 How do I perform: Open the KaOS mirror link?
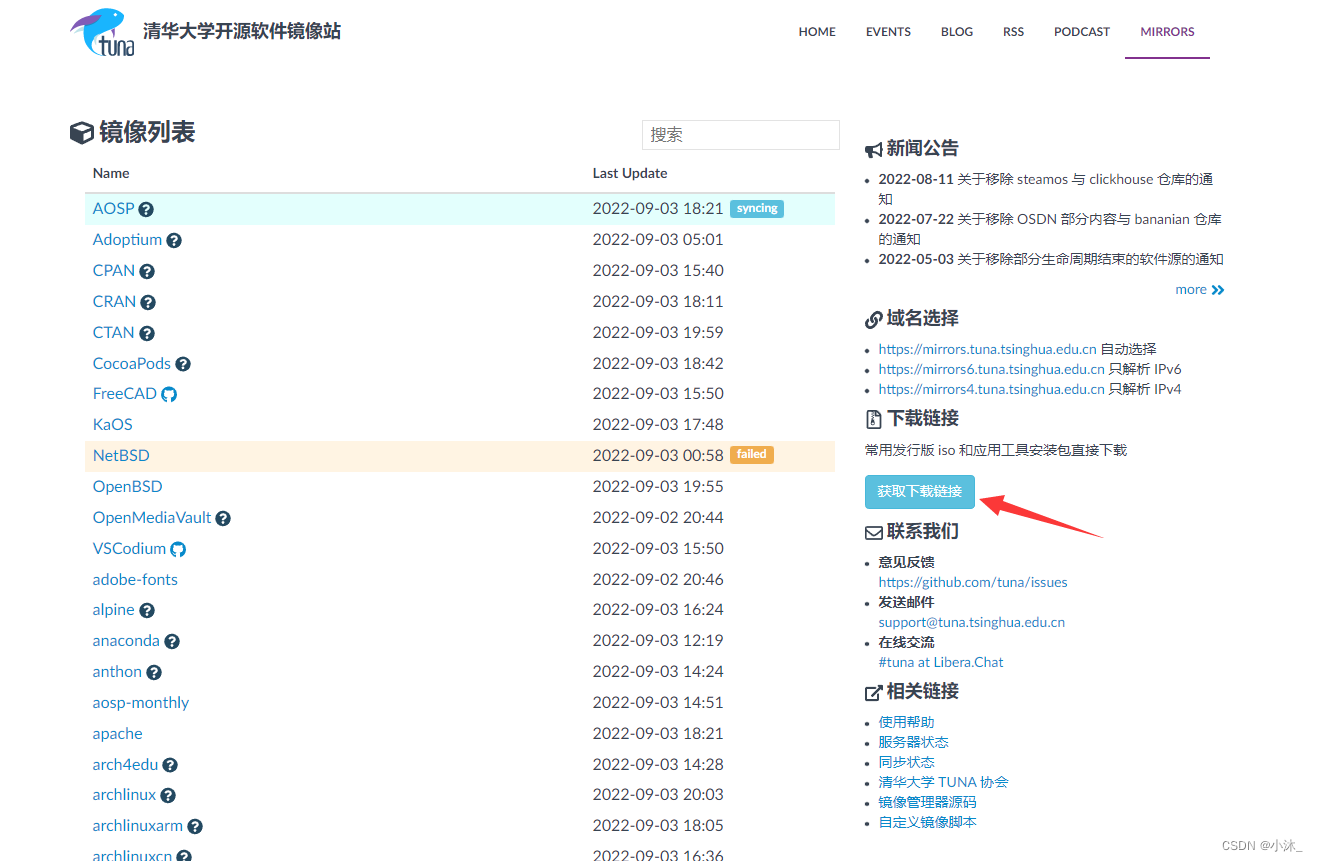point(113,425)
